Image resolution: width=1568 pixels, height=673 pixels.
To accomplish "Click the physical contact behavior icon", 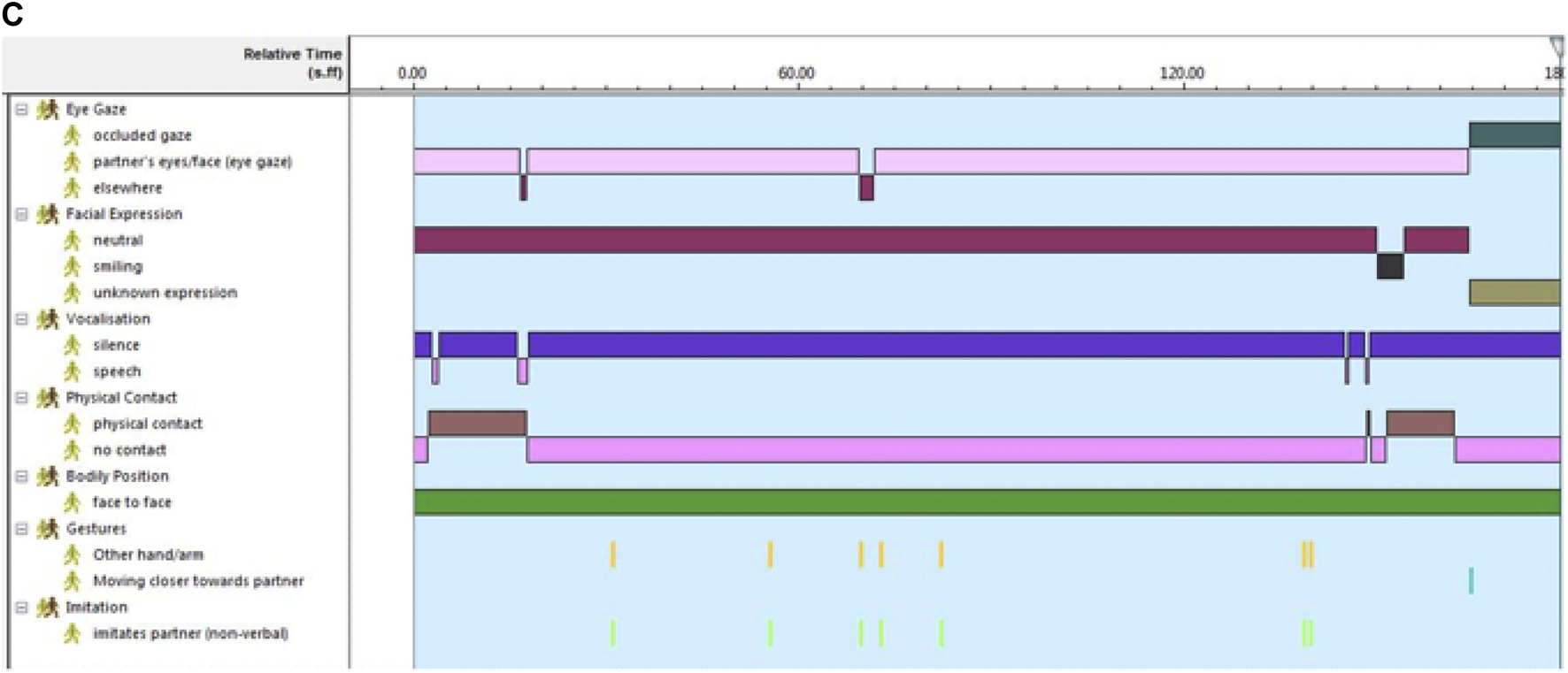I will (73, 424).
